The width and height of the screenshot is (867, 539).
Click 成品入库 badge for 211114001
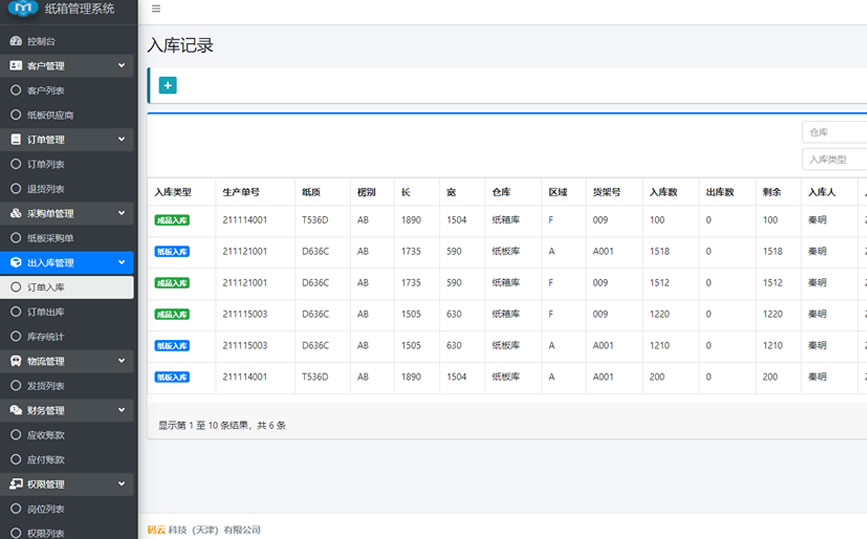tap(172, 220)
